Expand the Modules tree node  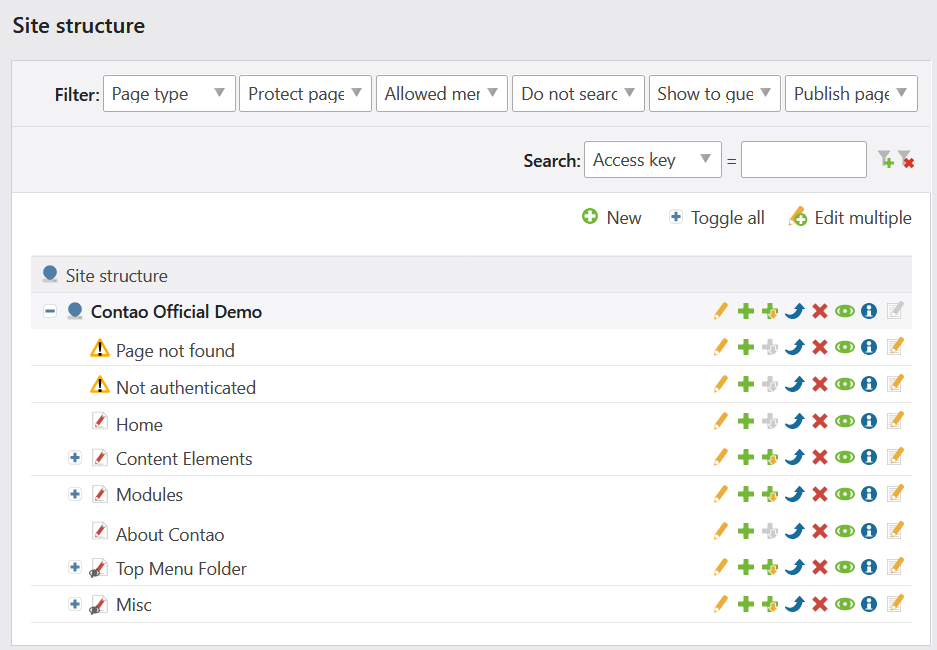click(75, 494)
